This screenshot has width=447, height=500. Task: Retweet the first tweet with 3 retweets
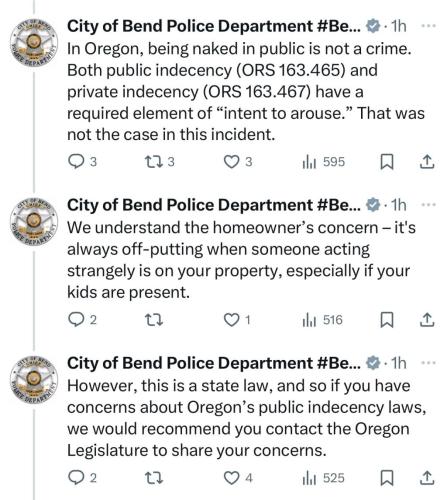159,162
